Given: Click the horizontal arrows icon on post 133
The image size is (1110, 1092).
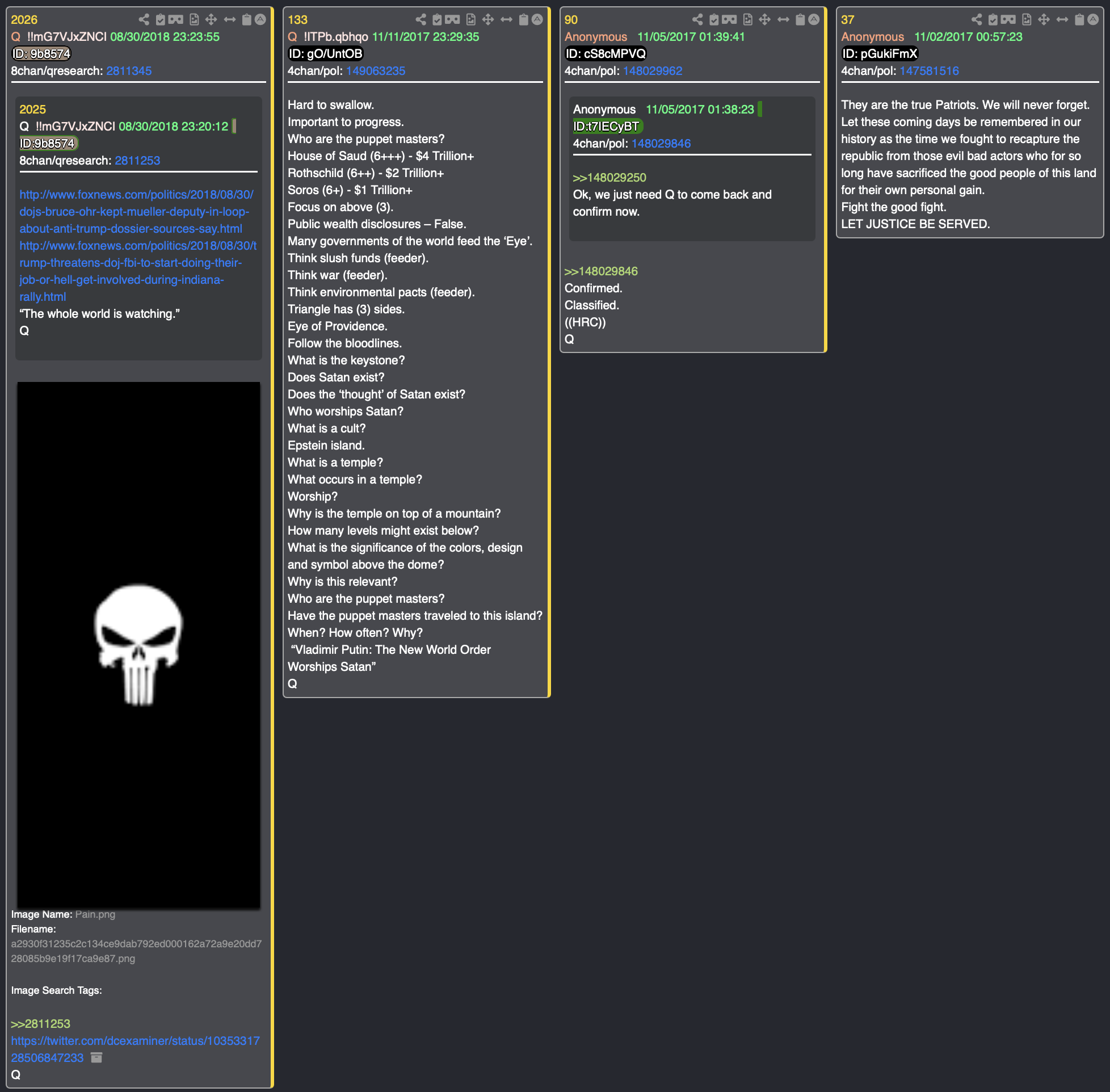Looking at the screenshot, I should click(507, 19).
